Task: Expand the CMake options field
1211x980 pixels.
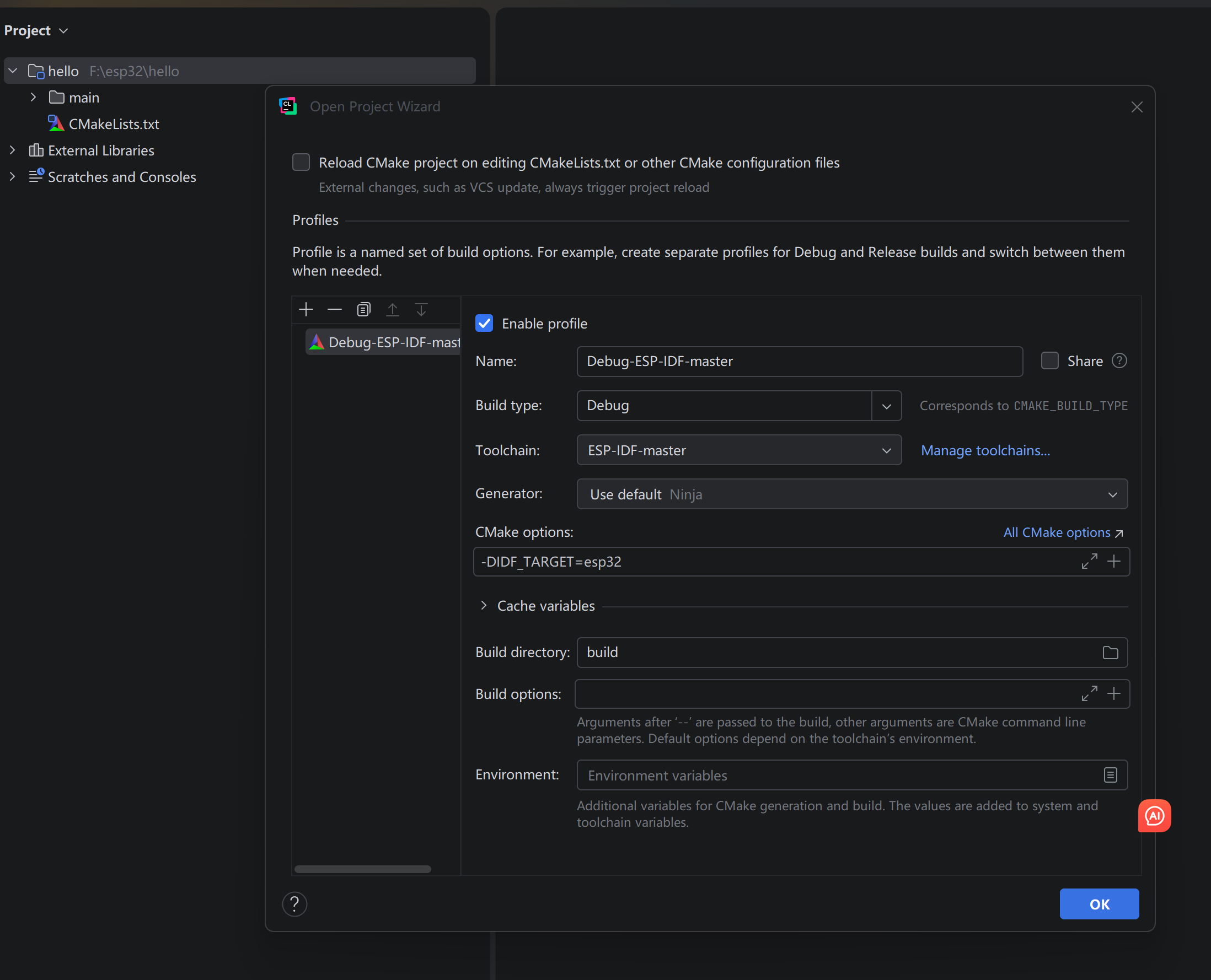Action: pos(1090,561)
